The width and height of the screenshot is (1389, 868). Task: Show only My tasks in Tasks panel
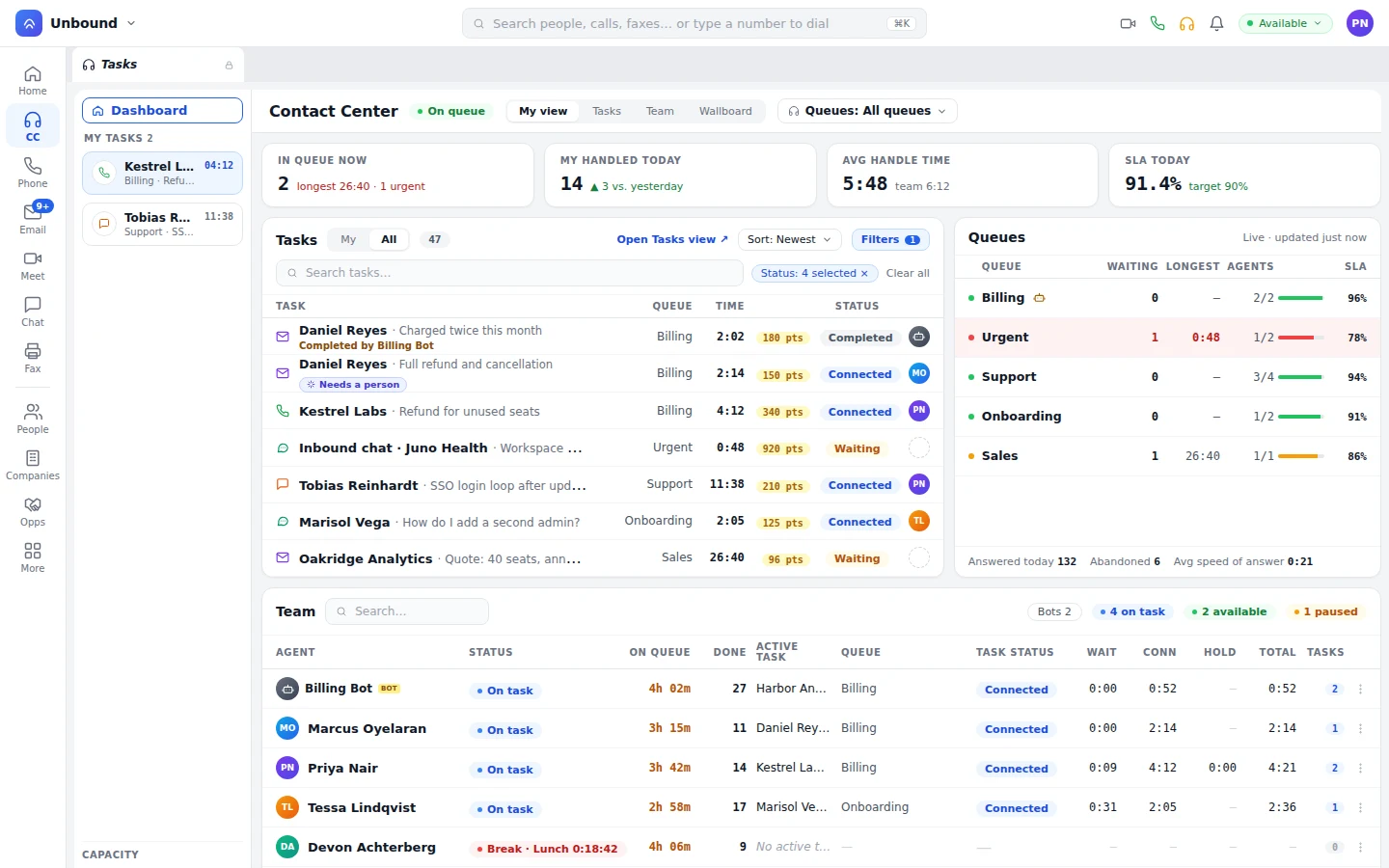click(348, 239)
